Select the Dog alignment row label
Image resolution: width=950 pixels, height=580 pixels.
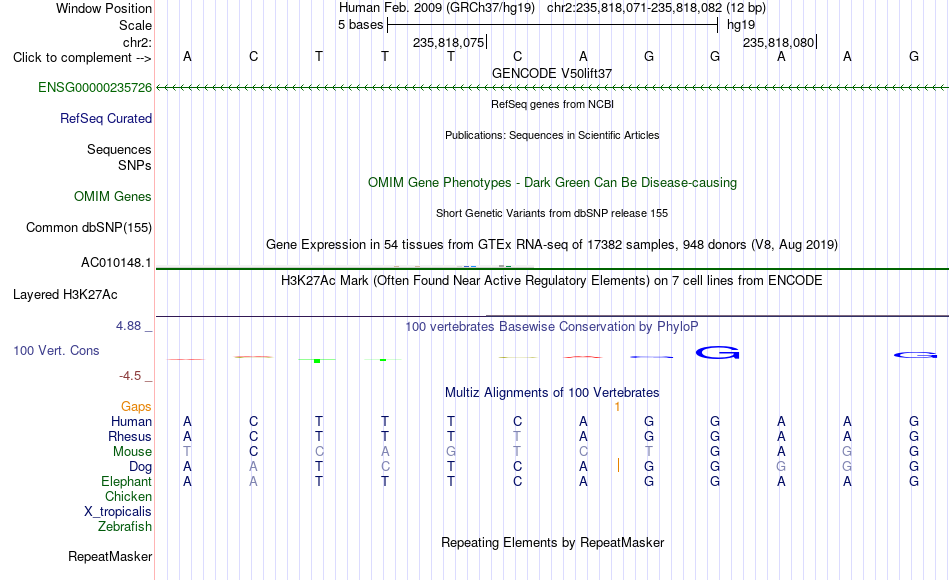click(x=140, y=467)
